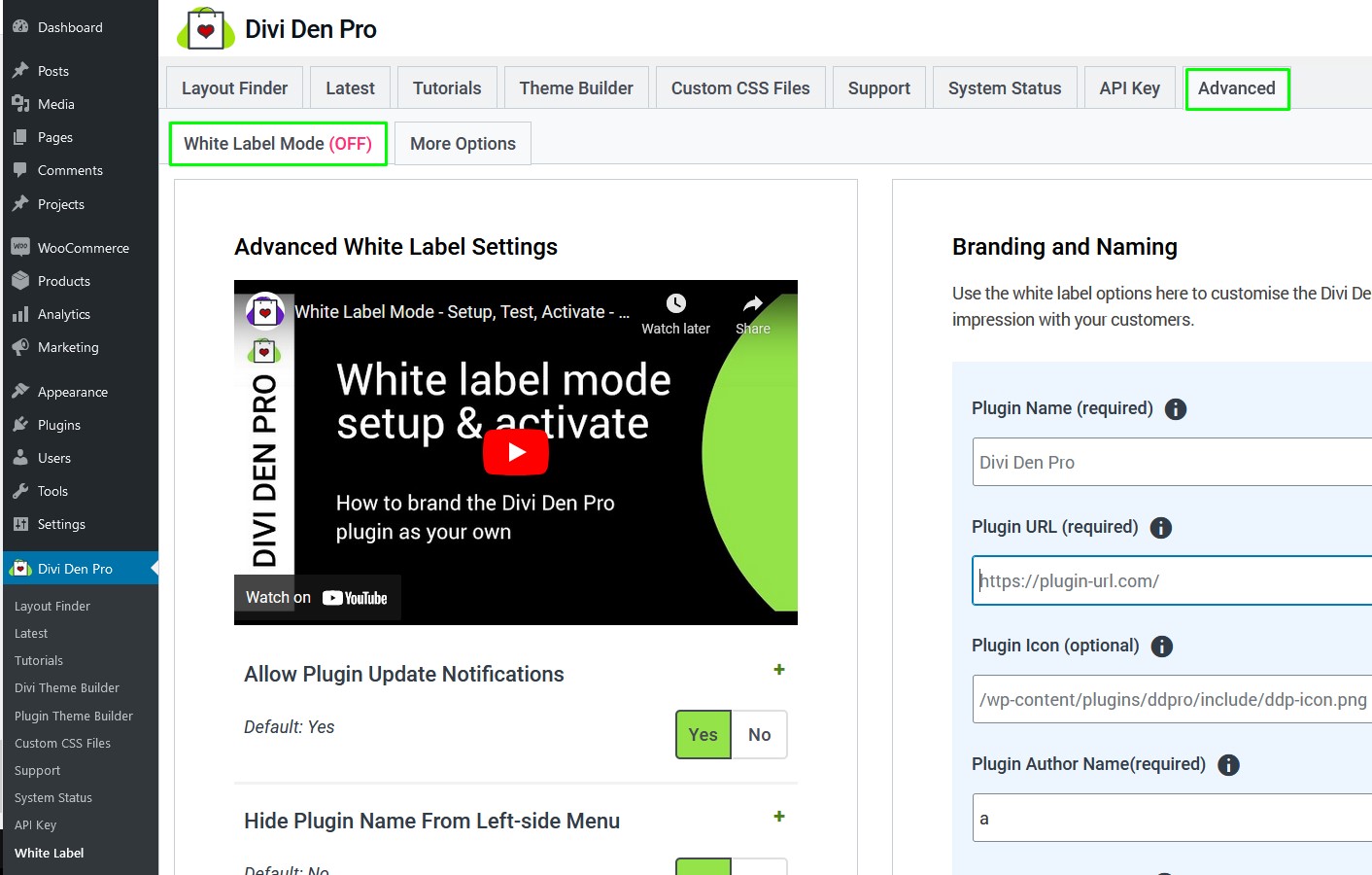Click info icon beside Plugin Author Name
This screenshot has width=1372, height=875.
tap(1228, 765)
